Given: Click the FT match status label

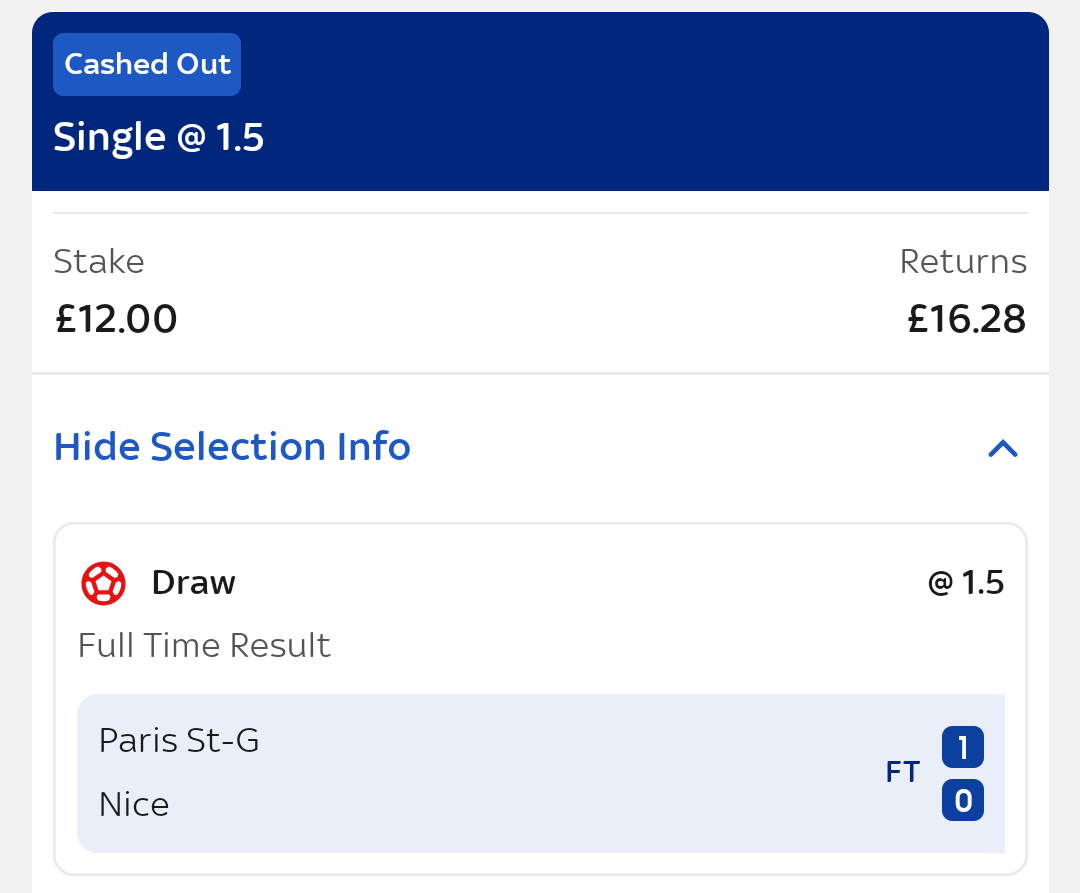Looking at the screenshot, I should click(x=902, y=772).
